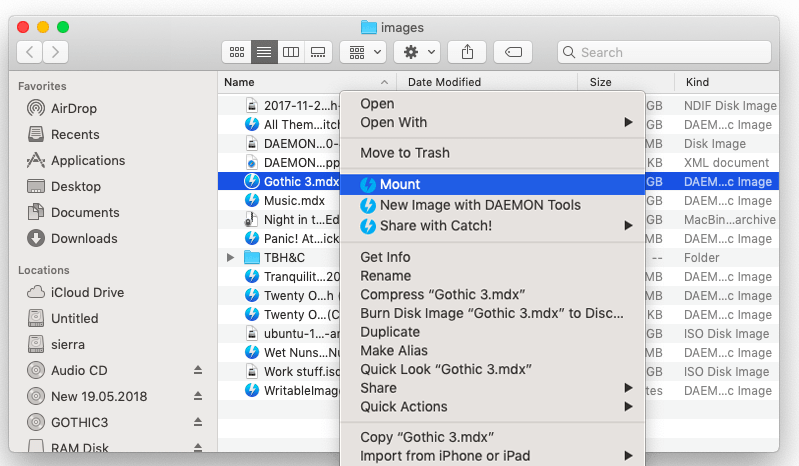Click the Search field
Image resolution: width=799 pixels, height=466 pixels.
(664, 52)
